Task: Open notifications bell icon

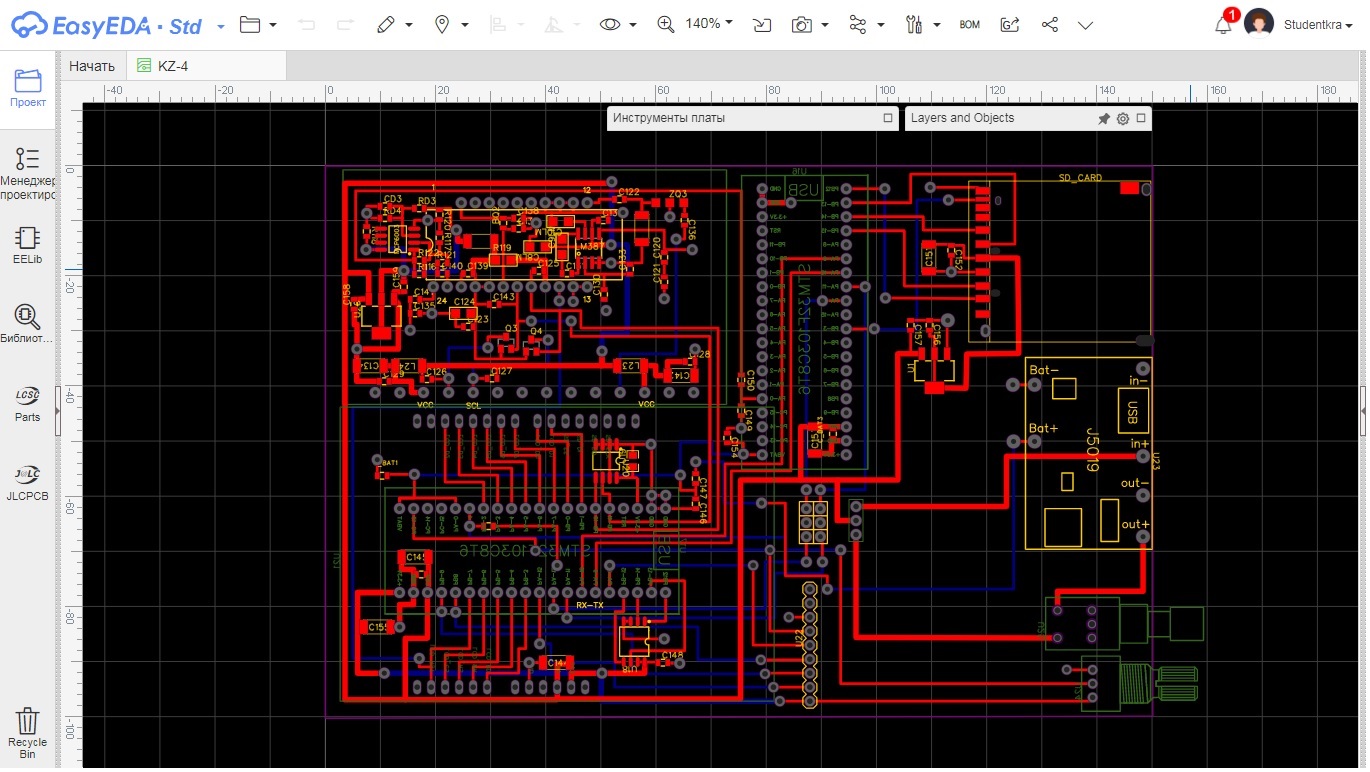Action: (x=1223, y=25)
